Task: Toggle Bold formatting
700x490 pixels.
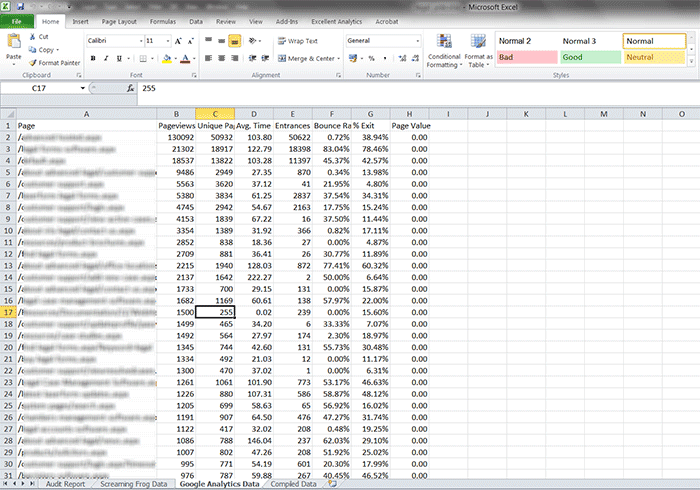Action: 92,59
